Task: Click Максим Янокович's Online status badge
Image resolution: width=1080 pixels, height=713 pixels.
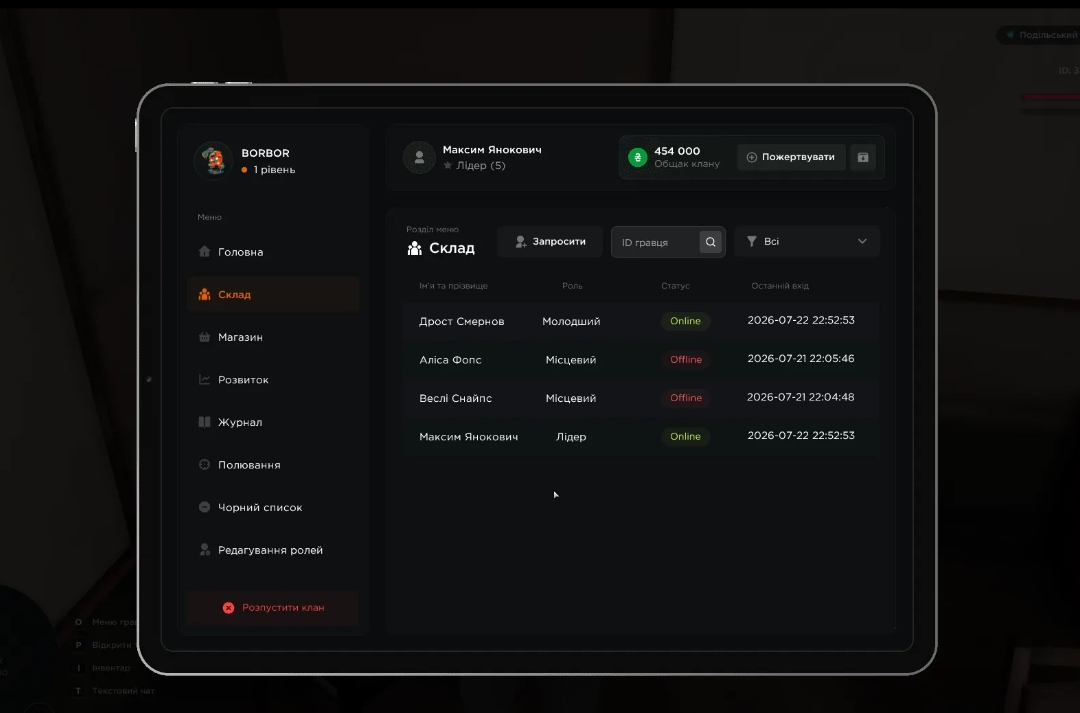Action: [685, 437]
